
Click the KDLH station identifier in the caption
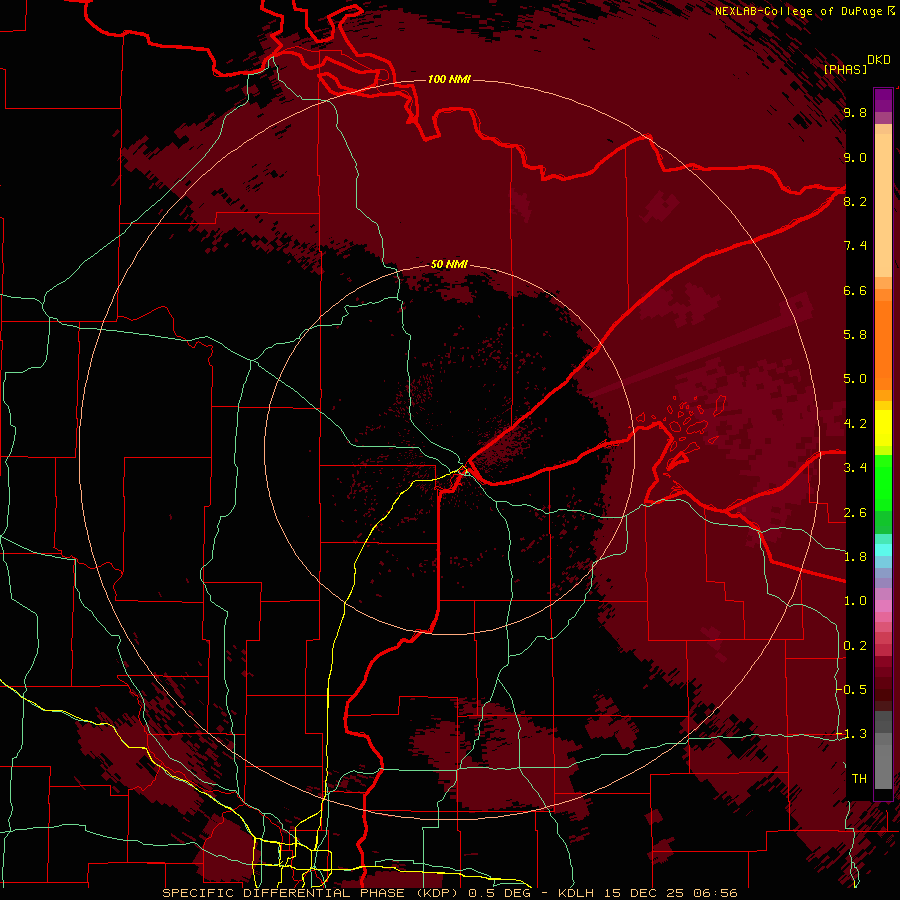pyautogui.click(x=576, y=893)
